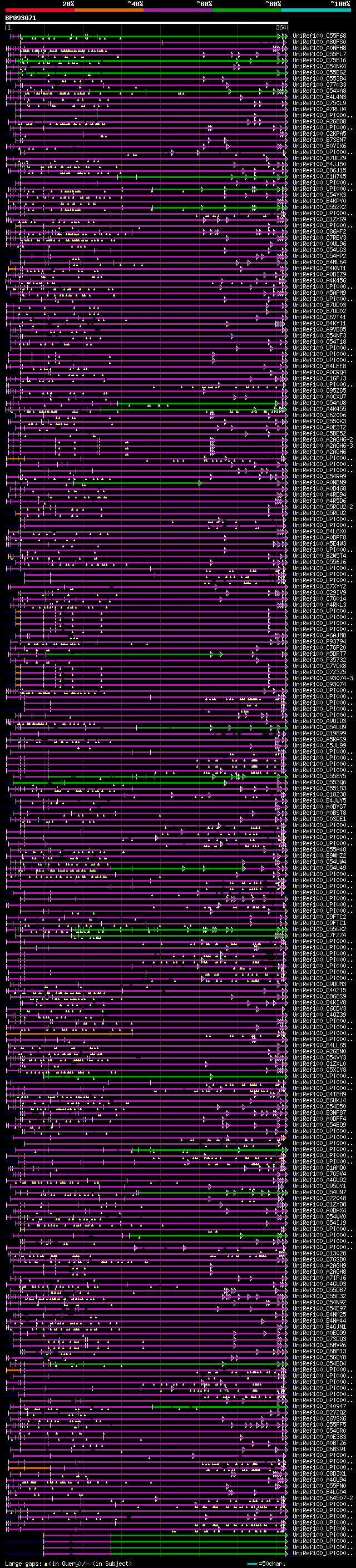This screenshot has width=356, height=1568.
Task: Open the UniRef100_Q55EG2 entry
Action: 319,72
